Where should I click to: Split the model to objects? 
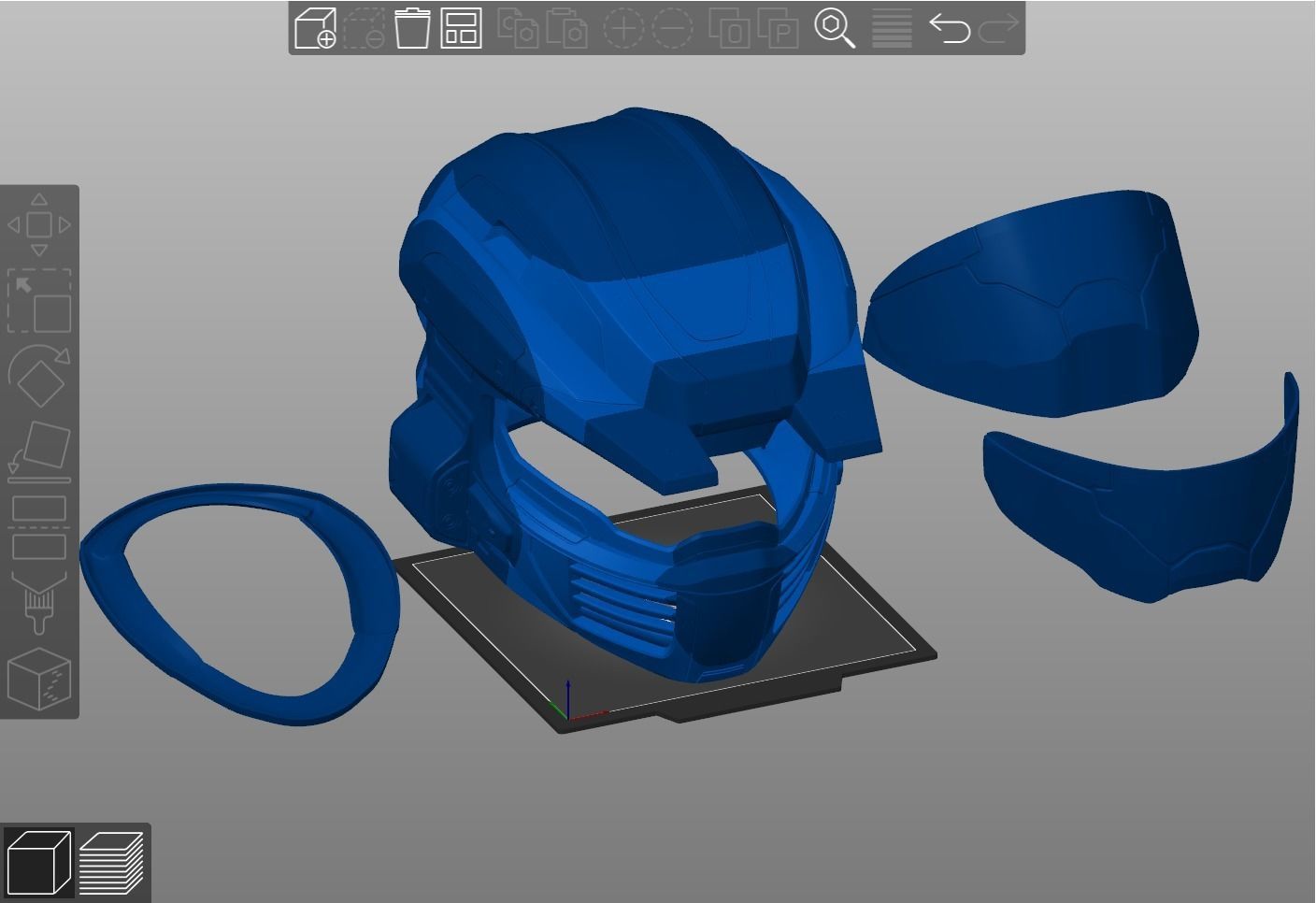click(729, 28)
